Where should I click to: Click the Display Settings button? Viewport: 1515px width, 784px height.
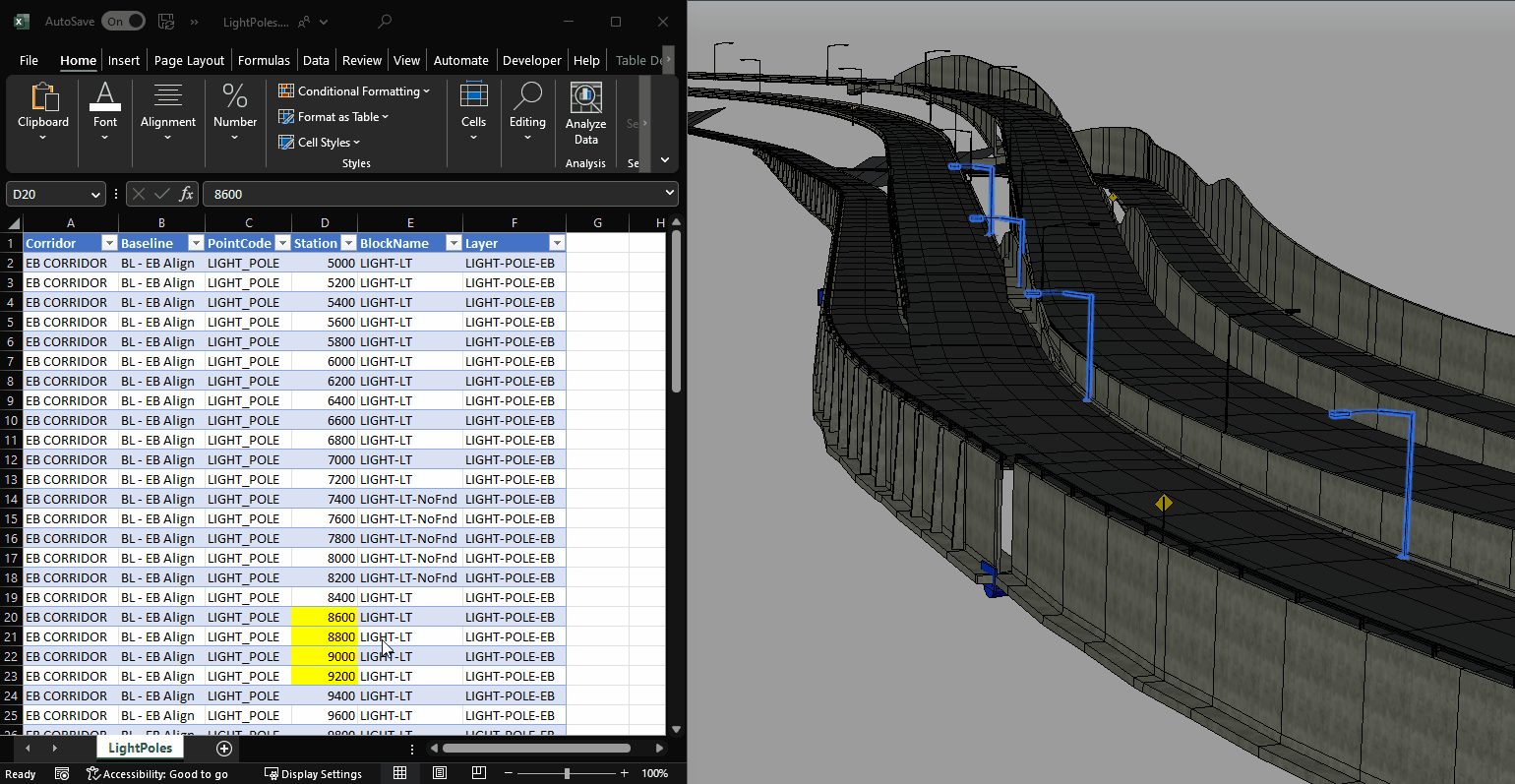[313, 774]
